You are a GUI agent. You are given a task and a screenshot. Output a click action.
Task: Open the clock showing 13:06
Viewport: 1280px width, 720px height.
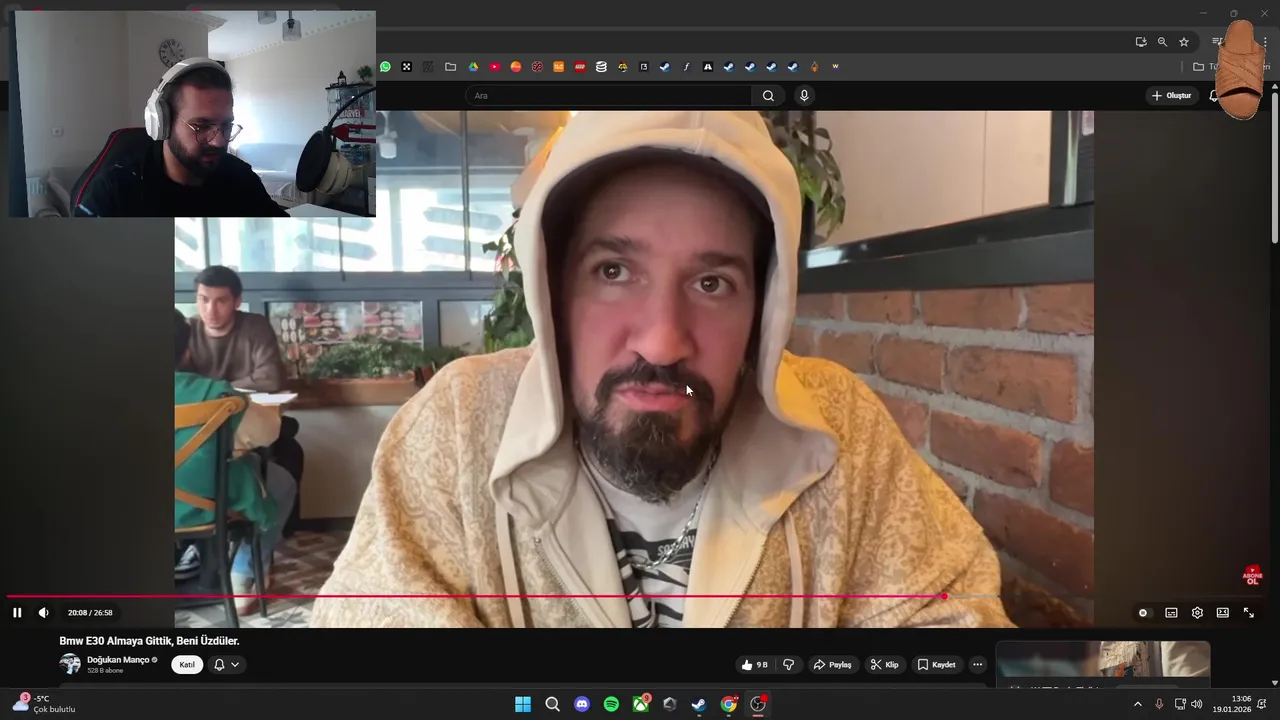[x=1232, y=704]
